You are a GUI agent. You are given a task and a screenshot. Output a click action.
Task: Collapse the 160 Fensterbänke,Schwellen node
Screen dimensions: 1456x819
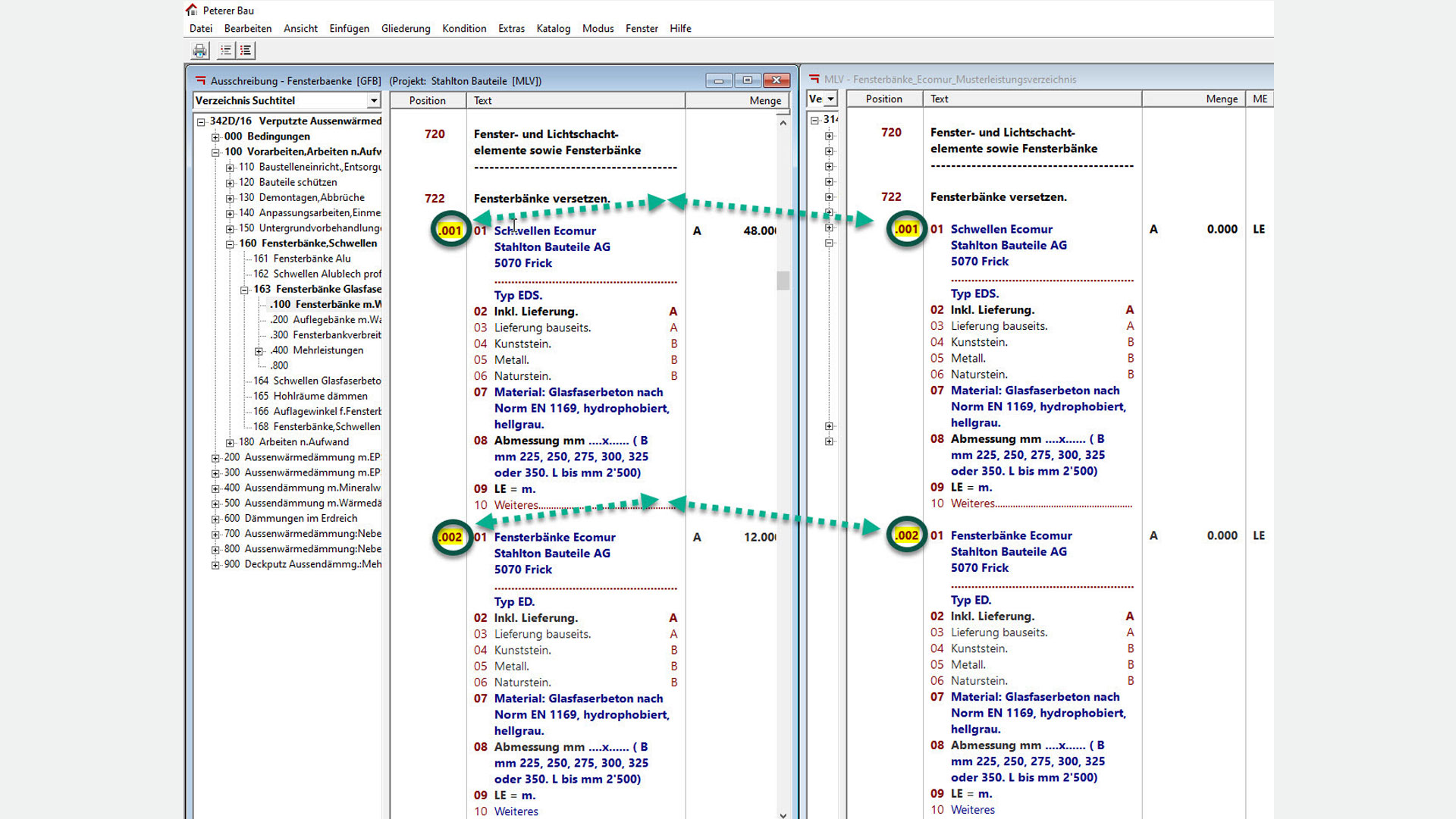pyautogui.click(x=230, y=243)
